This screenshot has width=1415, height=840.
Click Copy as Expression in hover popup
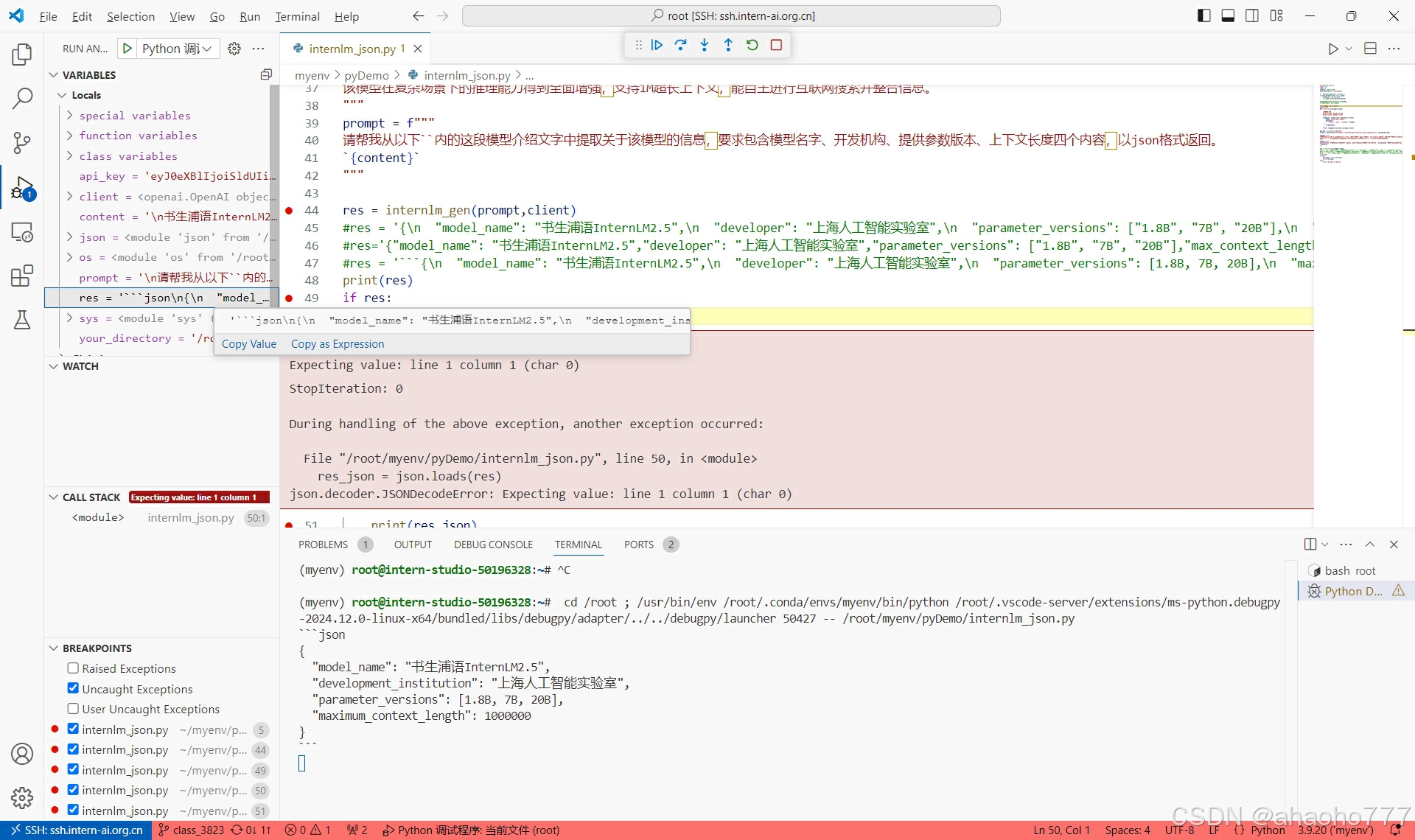(x=338, y=344)
